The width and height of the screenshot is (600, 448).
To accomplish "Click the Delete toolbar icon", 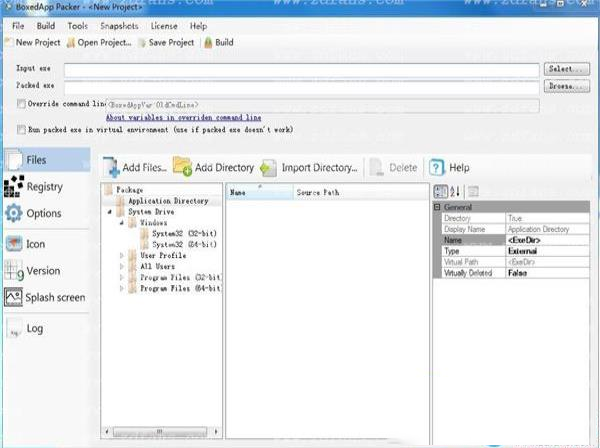I will coord(376,168).
